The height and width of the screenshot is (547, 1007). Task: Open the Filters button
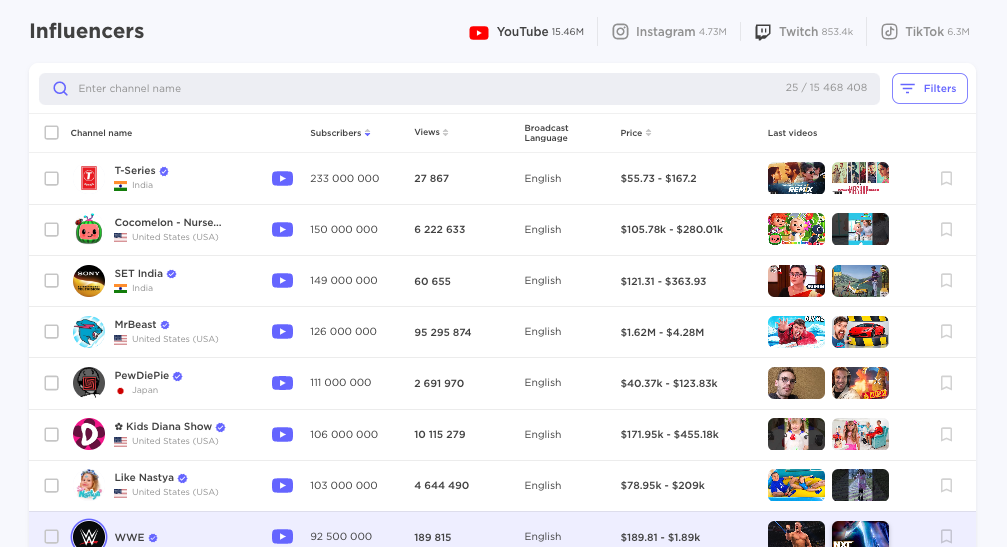(x=929, y=89)
